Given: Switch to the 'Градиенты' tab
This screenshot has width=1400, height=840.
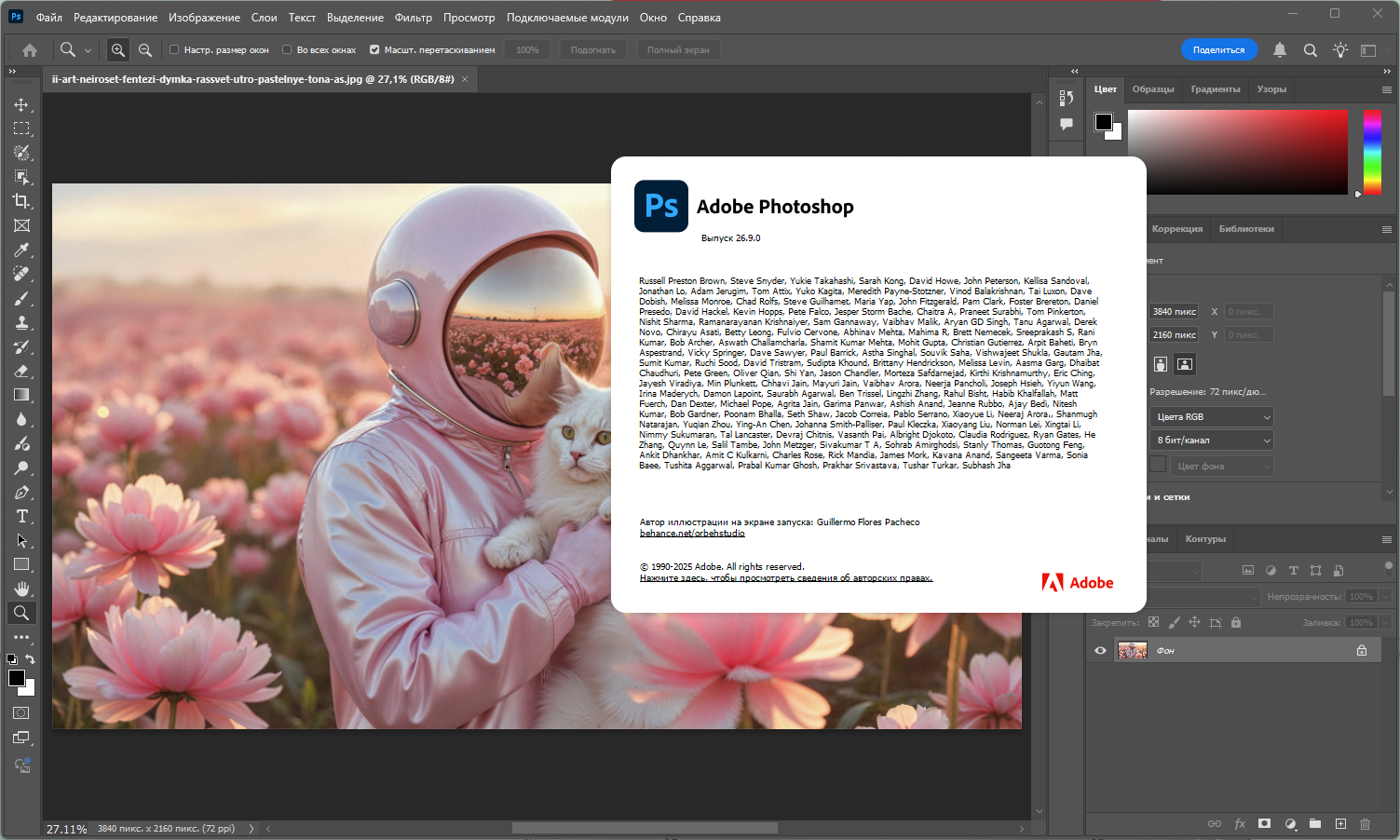Looking at the screenshot, I should click(x=1216, y=89).
